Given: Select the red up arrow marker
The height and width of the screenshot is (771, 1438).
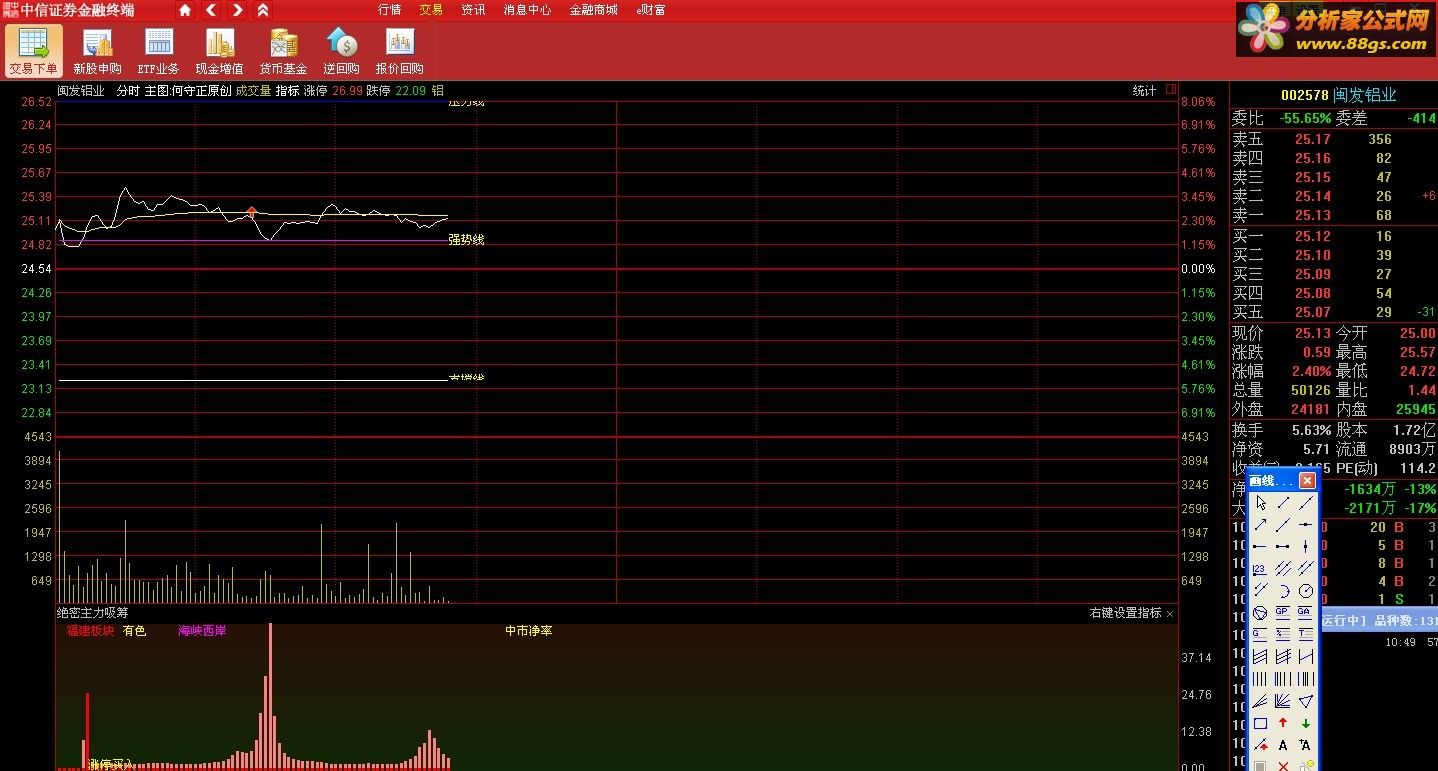Looking at the screenshot, I should pyautogui.click(x=1283, y=723).
